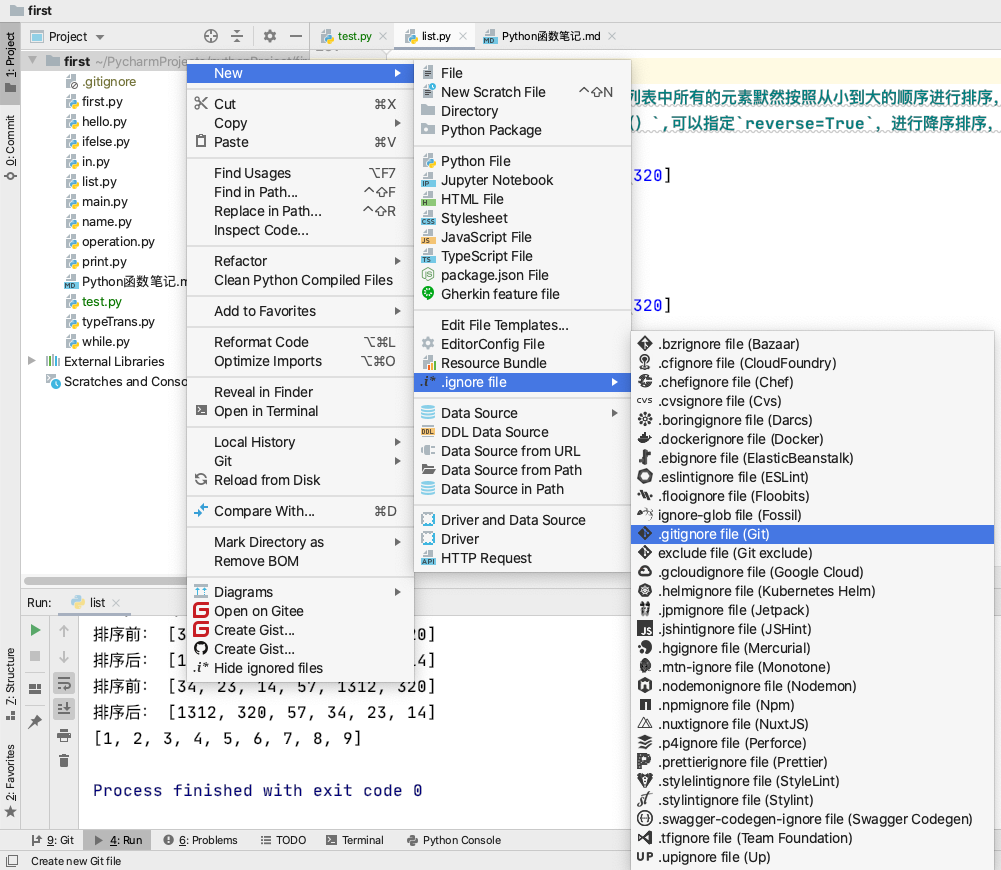Click Compare With... menu item
The width and height of the screenshot is (1001, 870).
300,511
